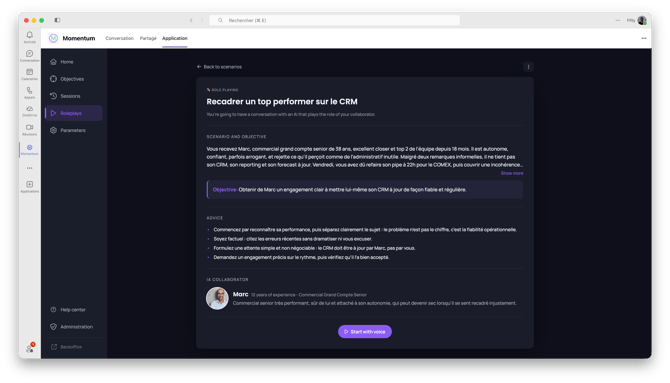
Task: Expand the text with Show more
Action: (512, 173)
